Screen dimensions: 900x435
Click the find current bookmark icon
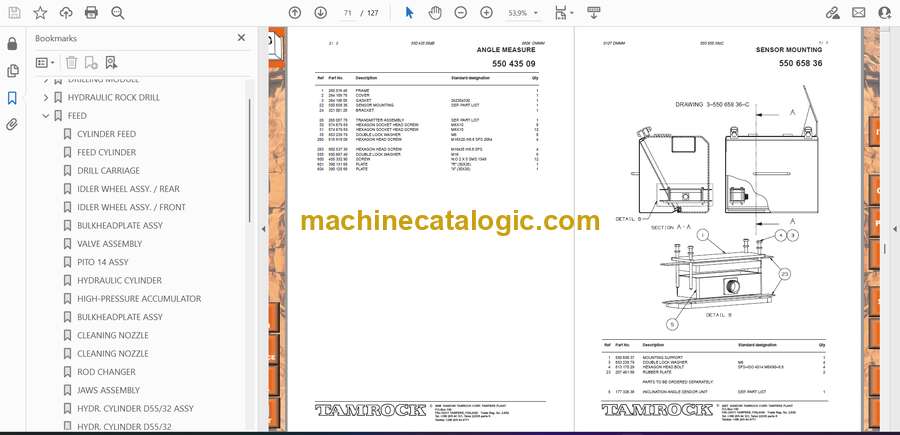tap(111, 63)
